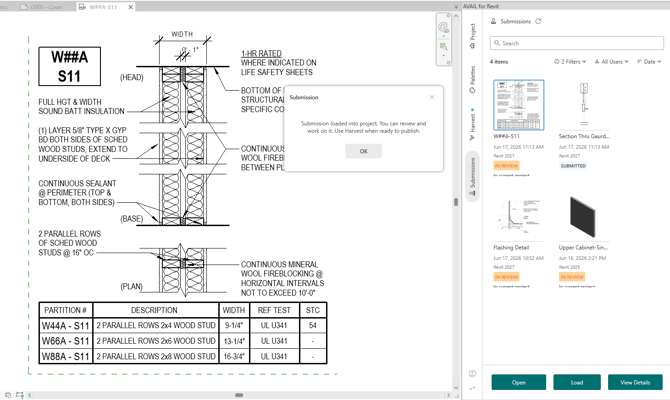This screenshot has height=400, width=670.
Task: Open the steering wheel navigation tool
Action: coord(443,28)
